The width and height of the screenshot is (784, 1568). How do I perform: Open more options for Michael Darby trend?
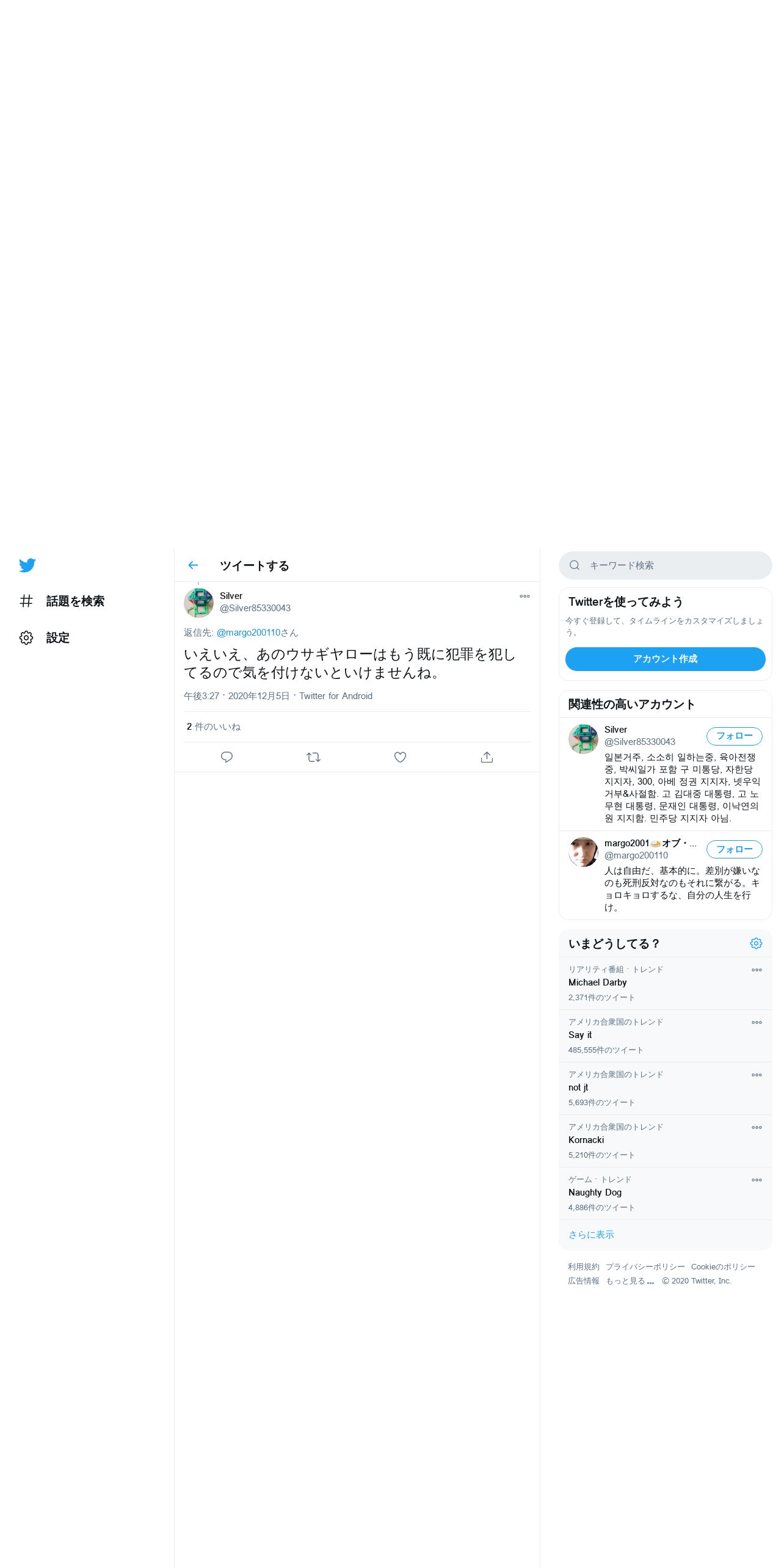[757, 970]
